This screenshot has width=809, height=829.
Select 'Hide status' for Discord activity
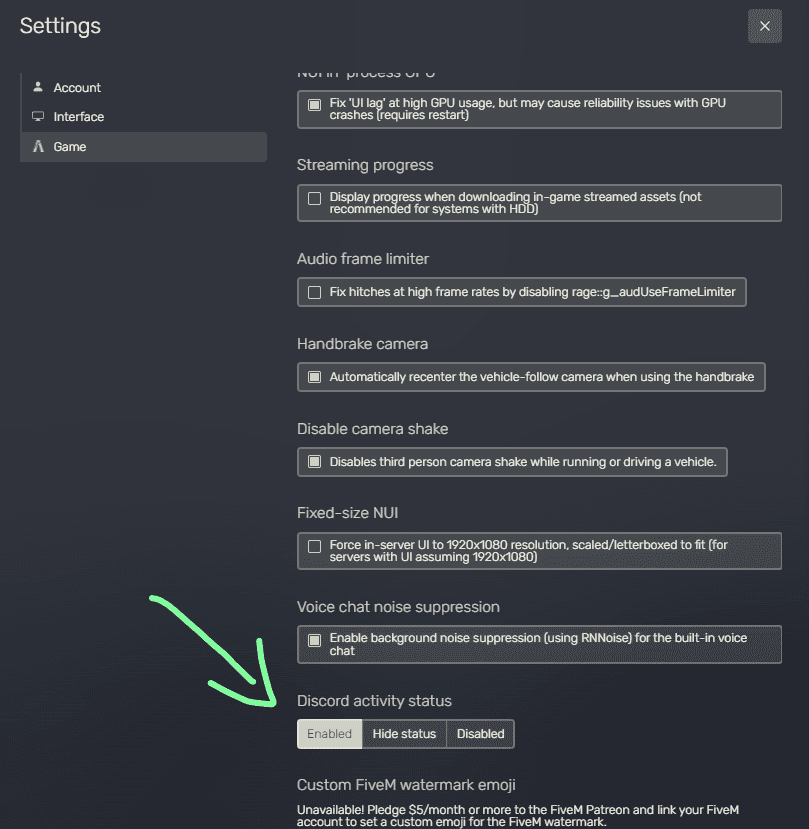click(x=404, y=733)
